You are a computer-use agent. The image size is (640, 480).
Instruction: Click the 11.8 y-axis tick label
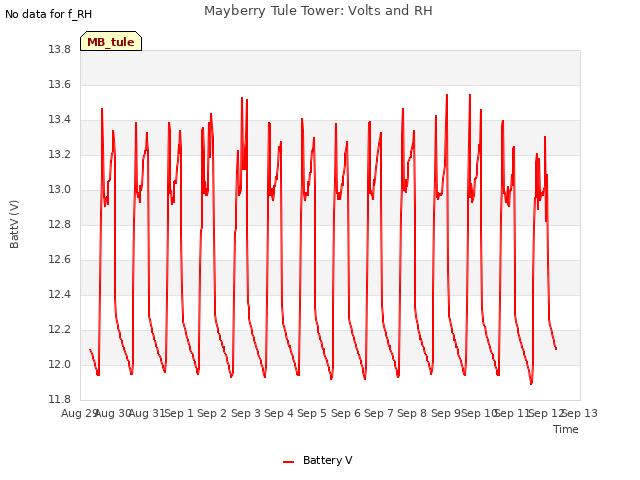coord(60,399)
